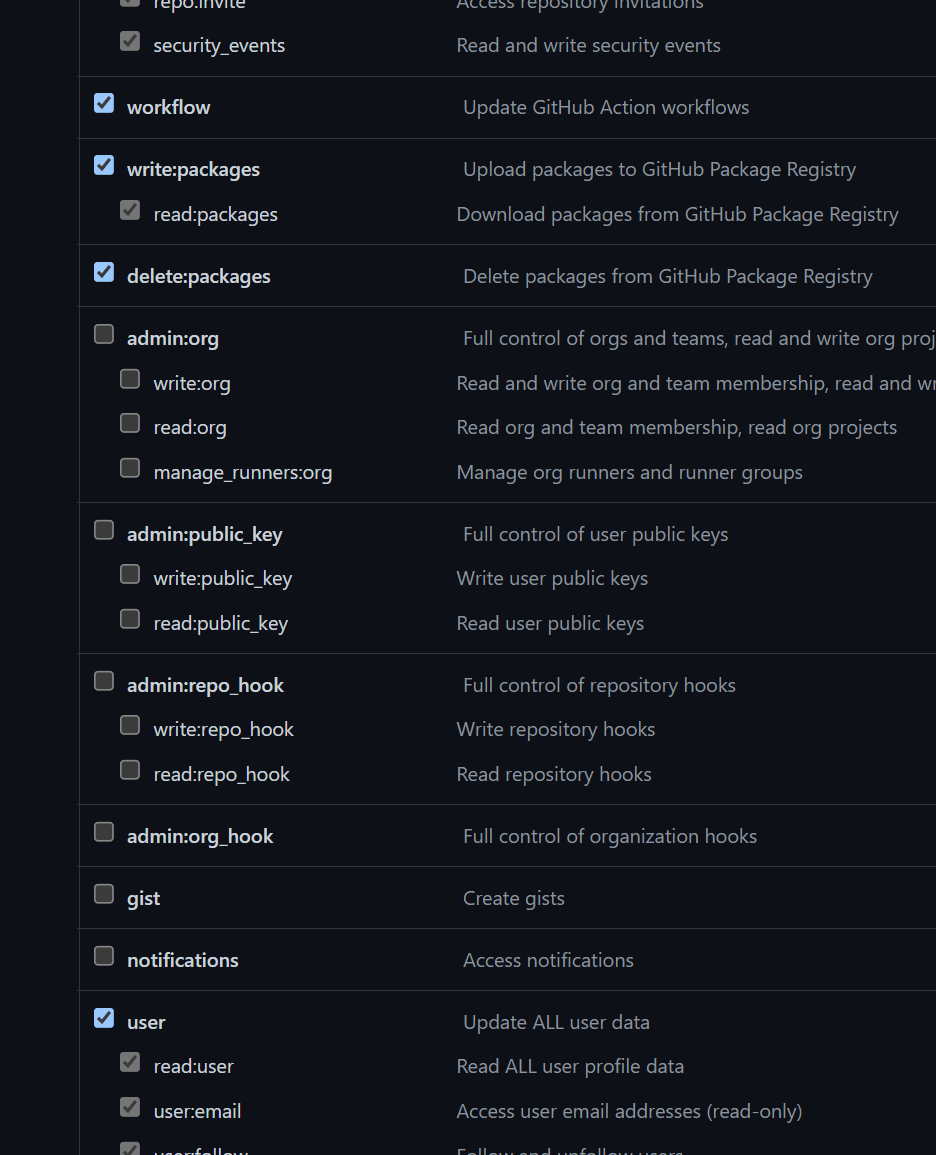Check the gist scope checkbox
Viewport: 936px width, 1155px height.
[x=104, y=894]
